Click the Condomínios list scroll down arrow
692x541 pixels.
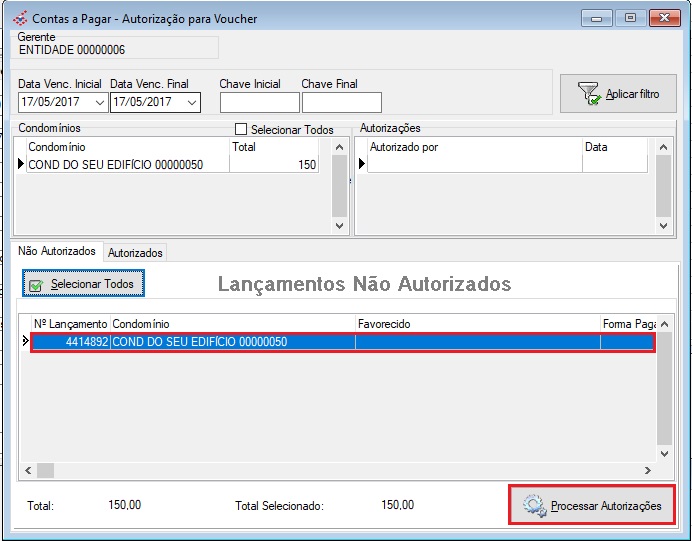[x=339, y=226]
